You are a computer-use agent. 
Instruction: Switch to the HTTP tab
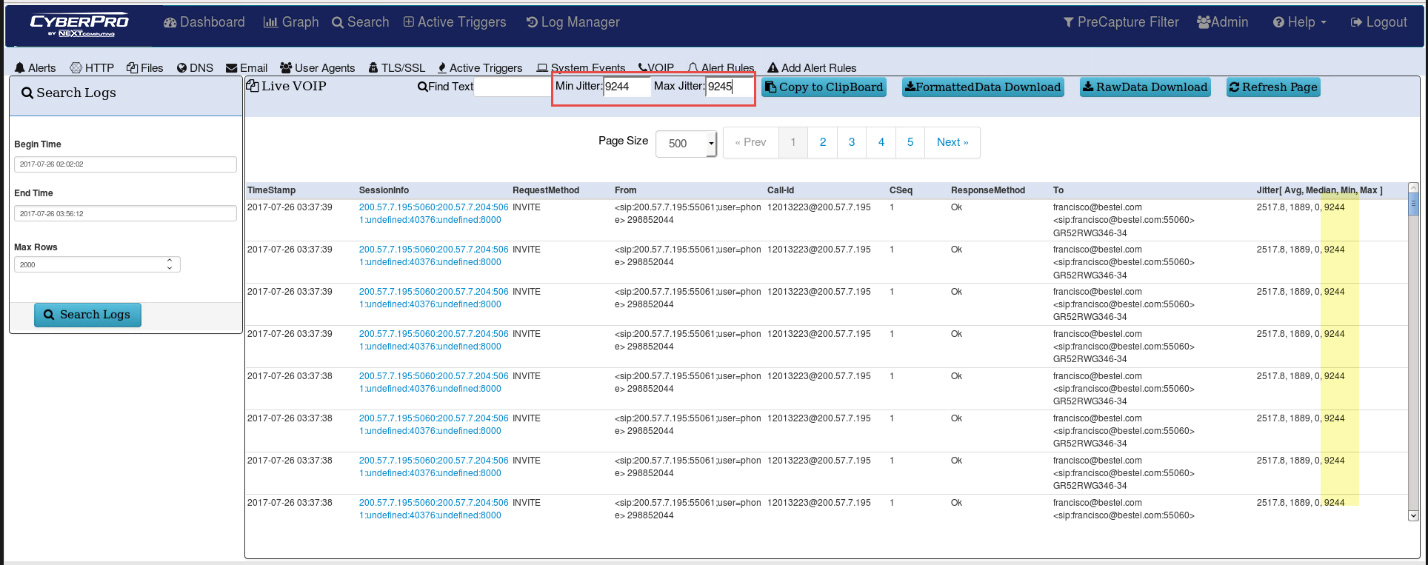tap(91, 68)
